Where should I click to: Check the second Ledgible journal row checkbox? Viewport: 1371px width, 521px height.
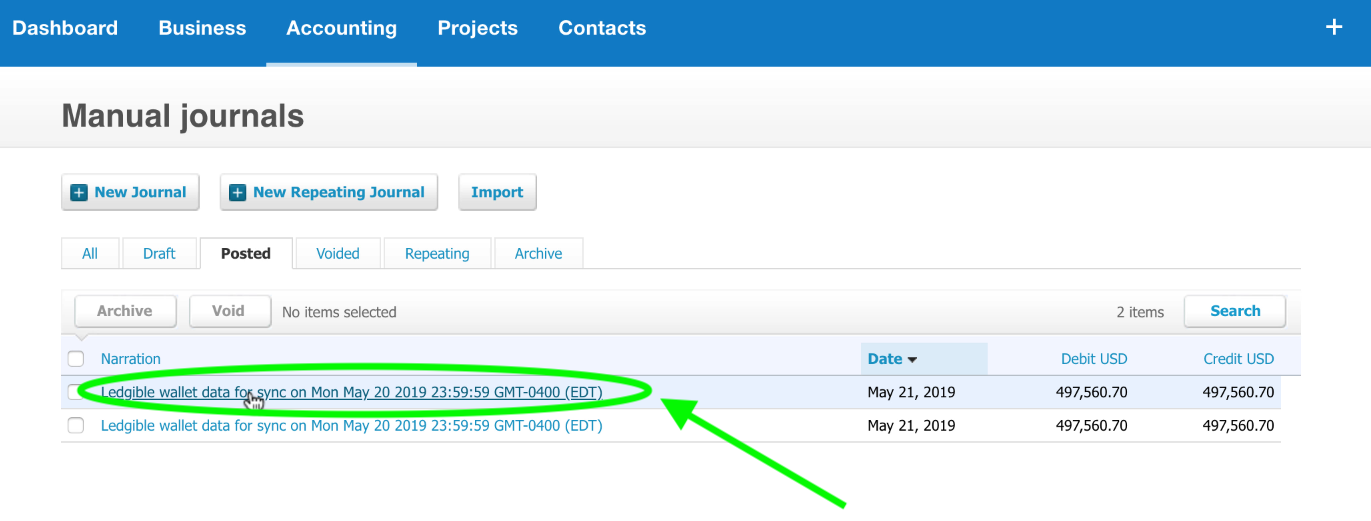pos(76,425)
